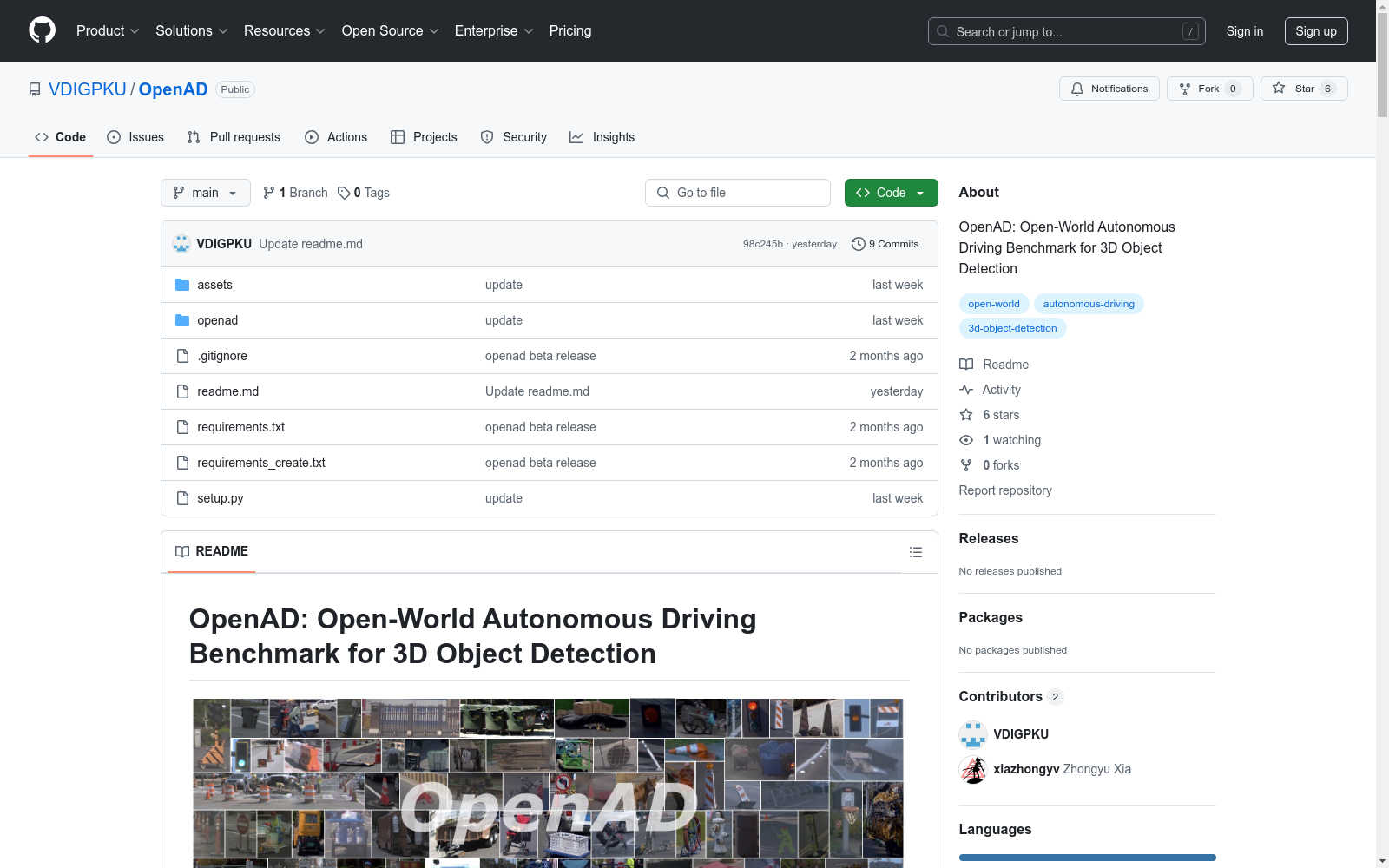Click the watching eye icon
Screen dimensions: 1389x868
966,440
